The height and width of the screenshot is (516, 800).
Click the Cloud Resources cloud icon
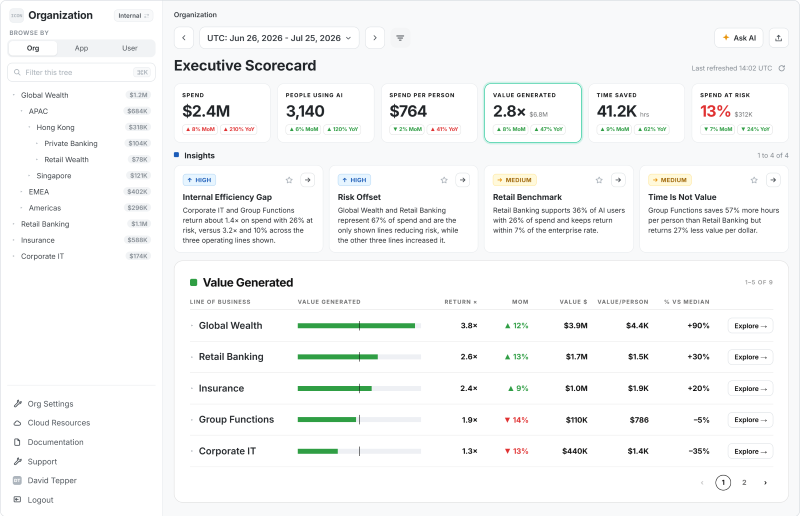pyautogui.click(x=17, y=423)
